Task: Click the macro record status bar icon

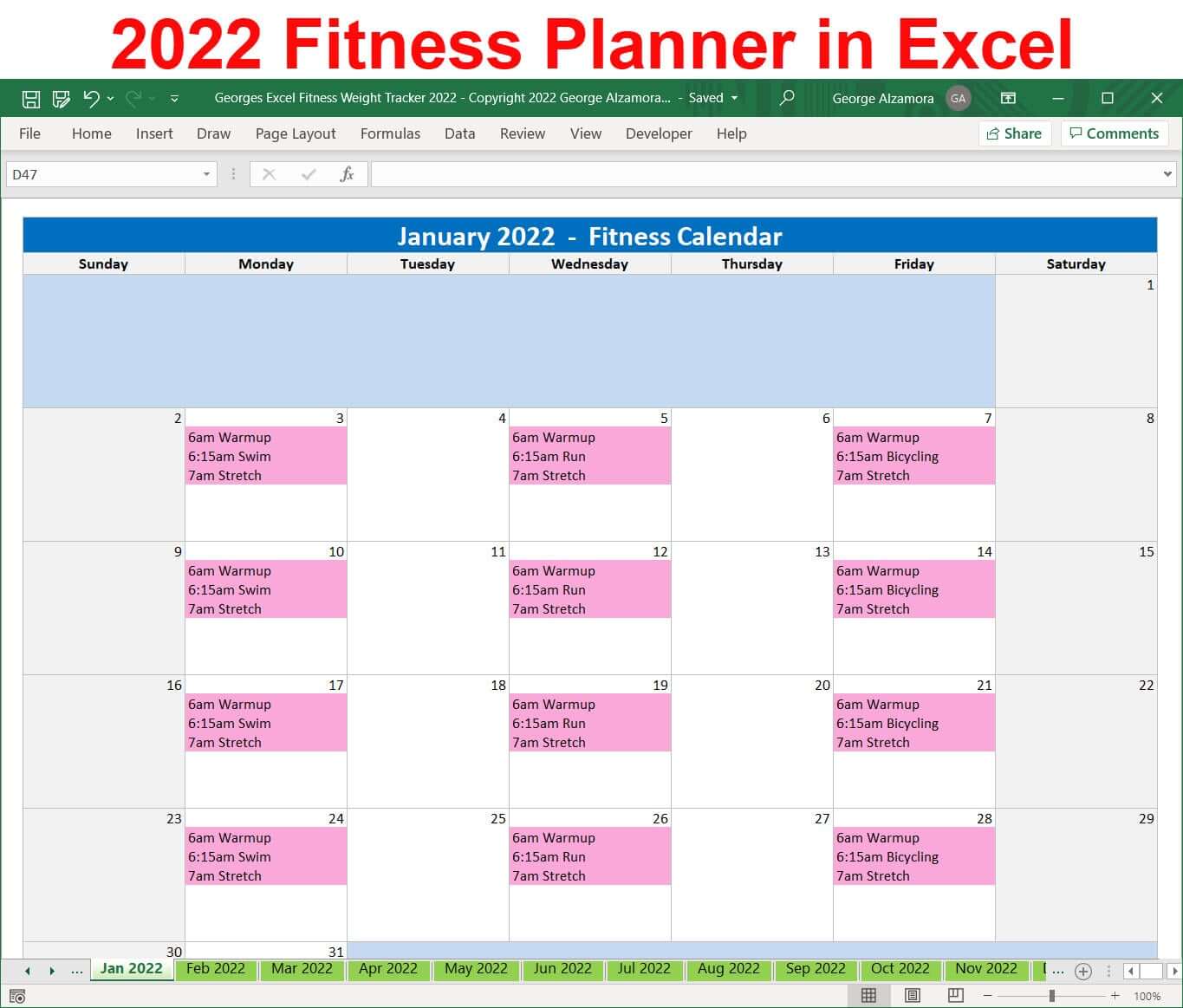Action: [x=17, y=997]
